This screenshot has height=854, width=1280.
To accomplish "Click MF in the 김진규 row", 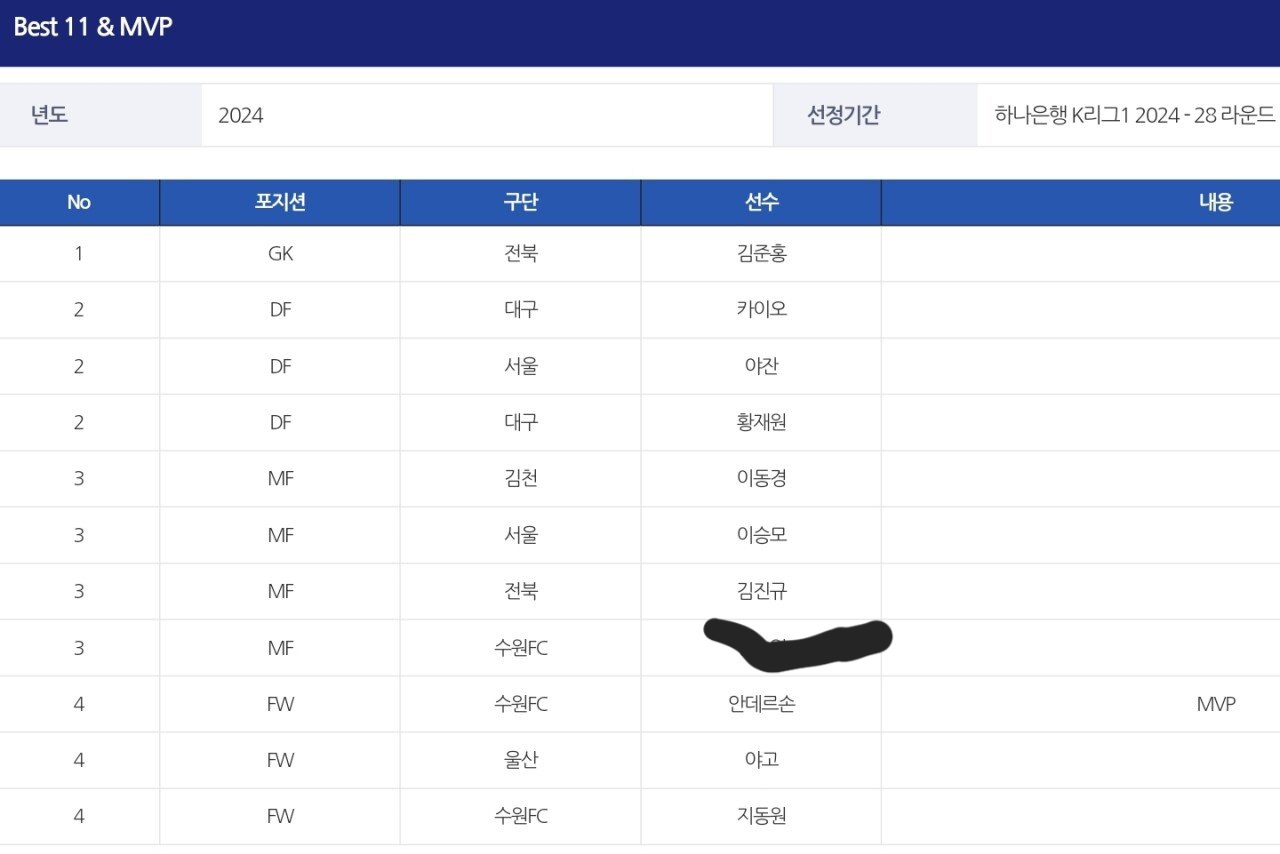I will coord(280,591).
